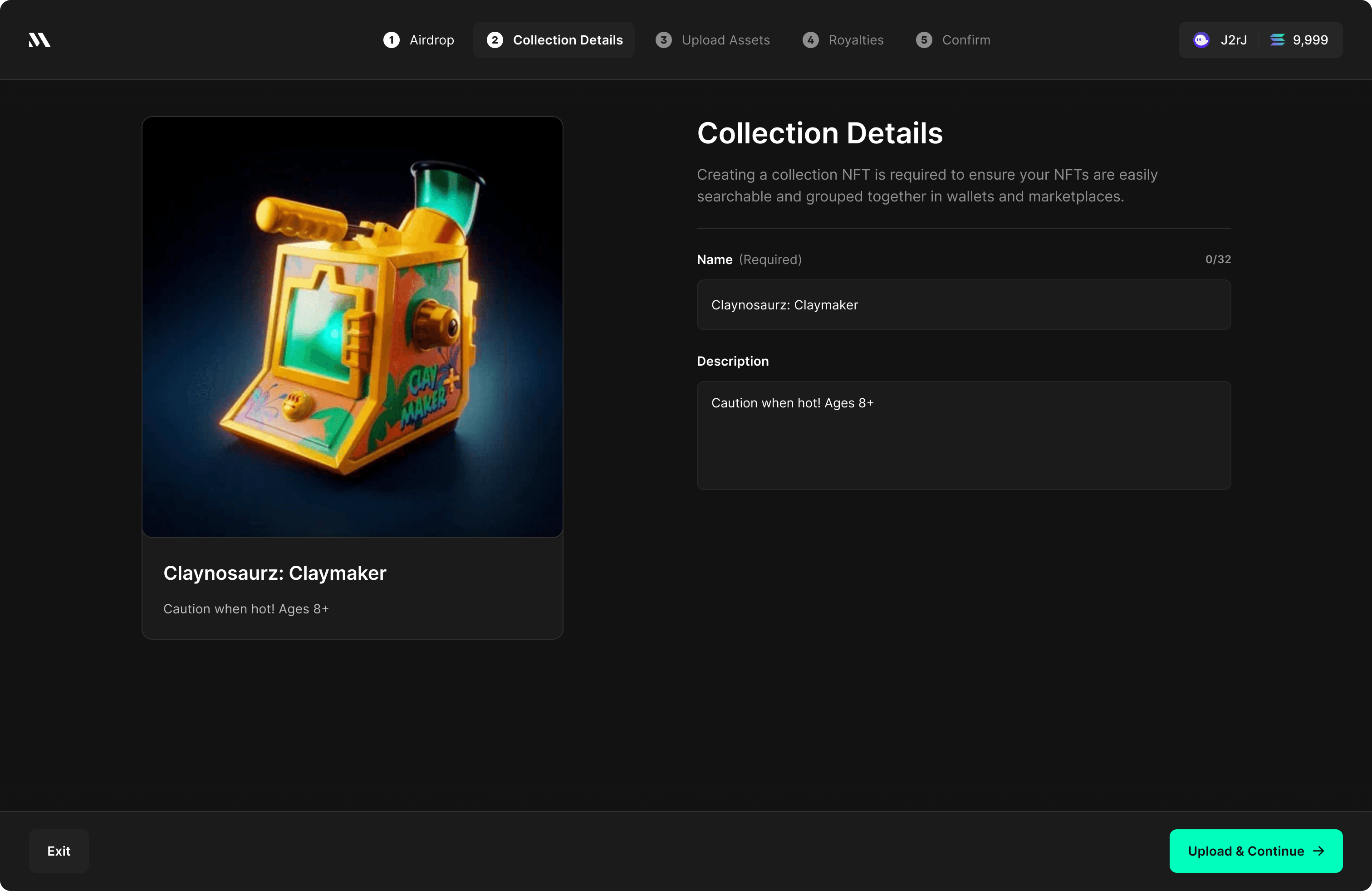Open the Upload Assets step
The image size is (1372, 891).
coord(725,40)
